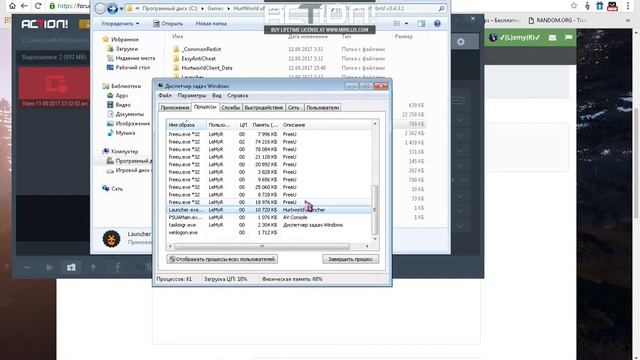640x360 pixels.
Task: Open the (L)emy(R) user profile link
Action: click(x=514, y=38)
